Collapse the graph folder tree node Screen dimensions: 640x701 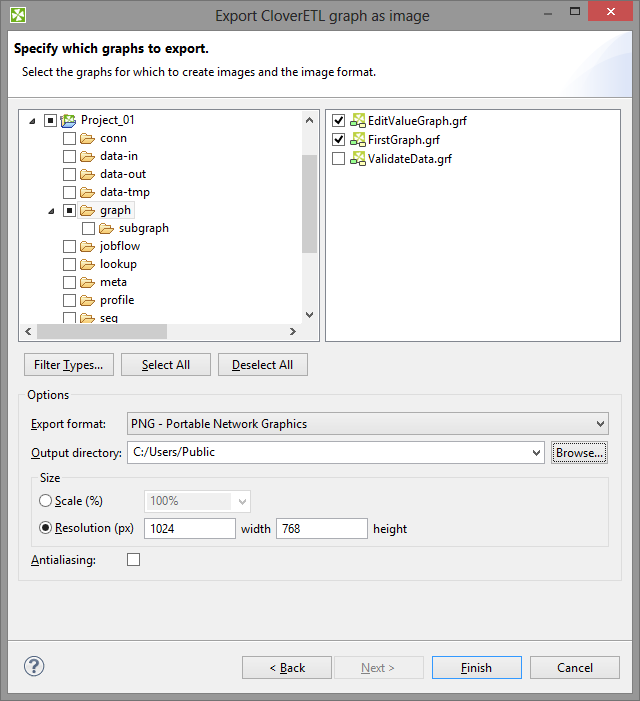pos(51,211)
